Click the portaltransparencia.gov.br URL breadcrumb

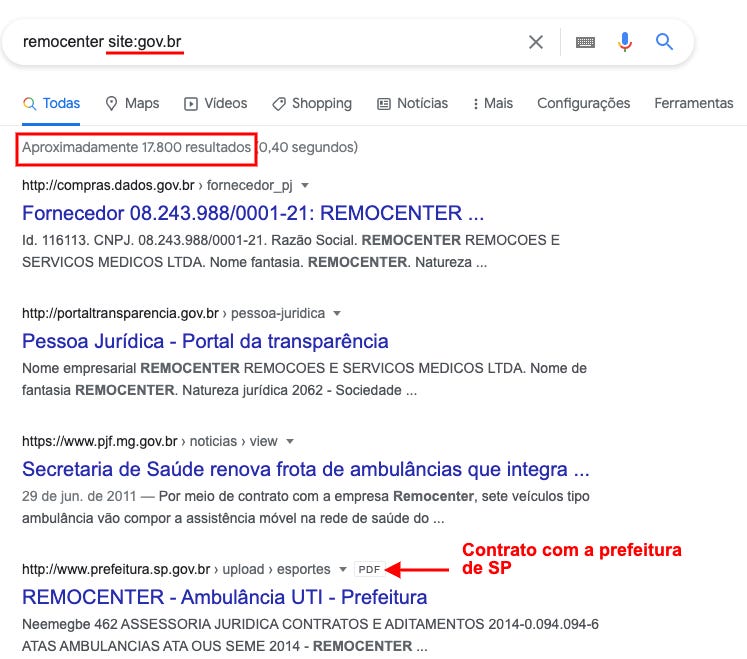point(173,314)
